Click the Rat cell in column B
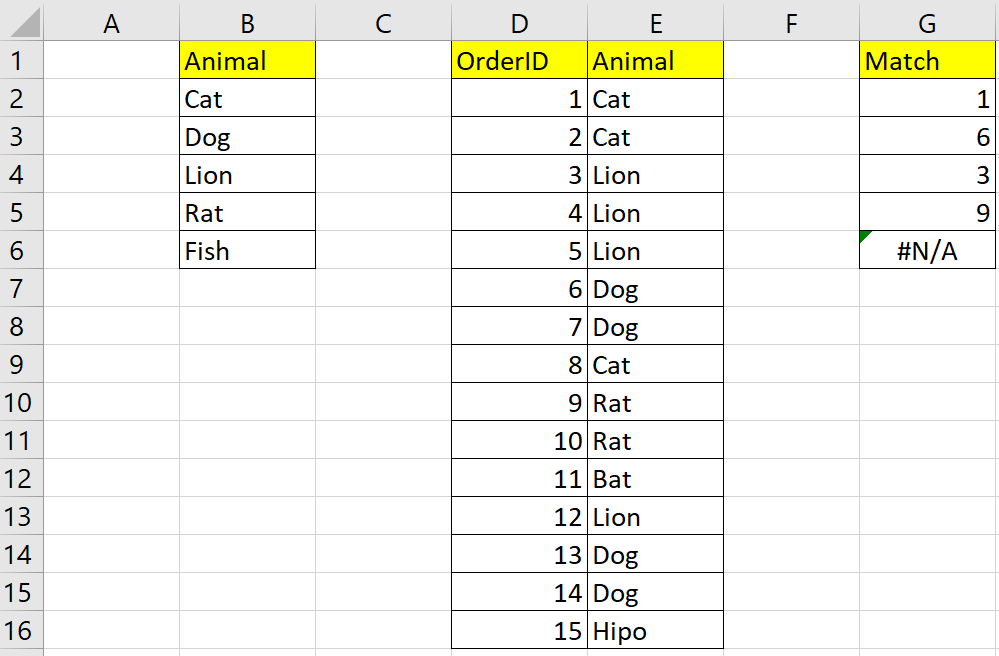 tap(247, 211)
